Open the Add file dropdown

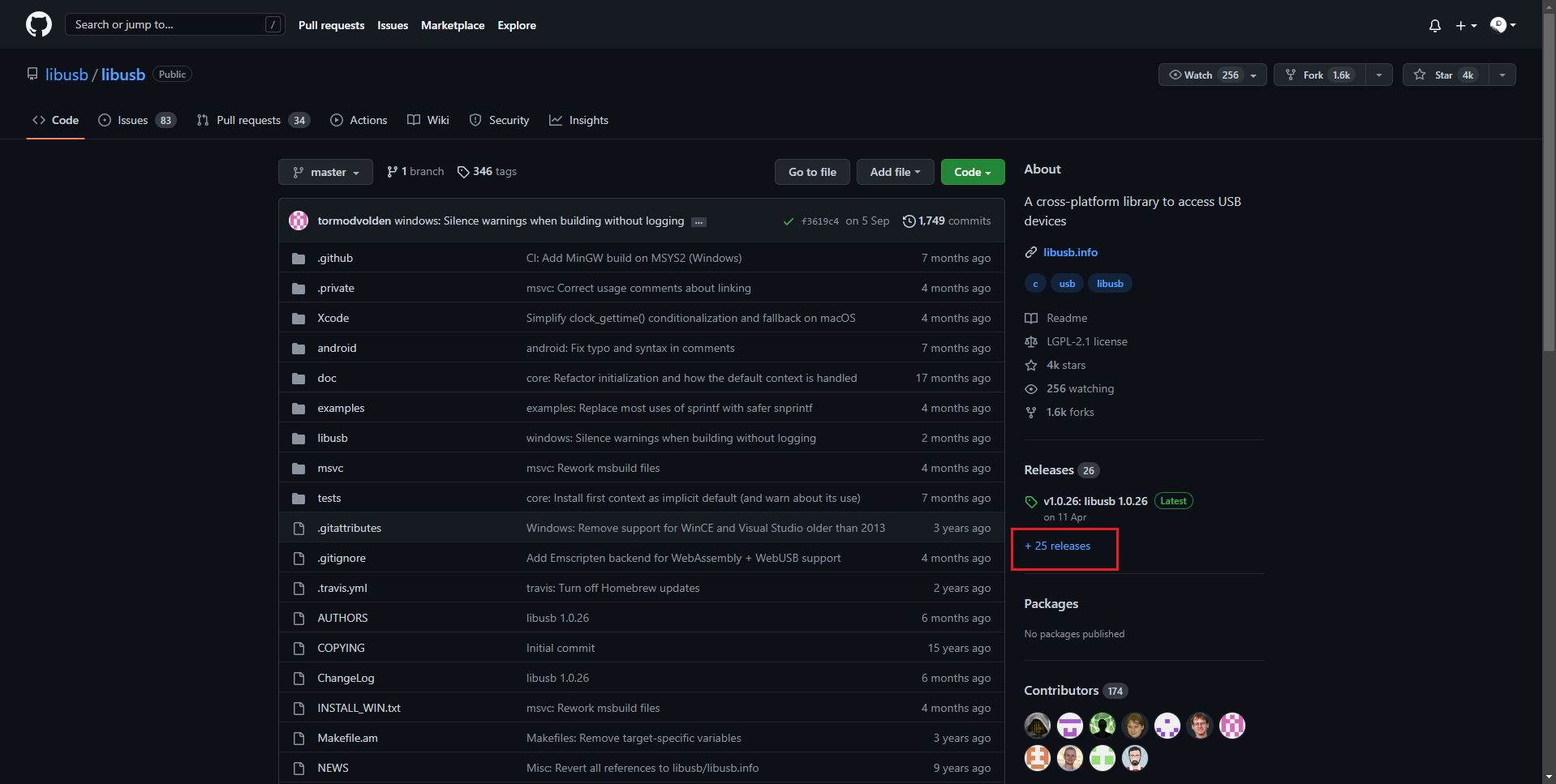896,172
